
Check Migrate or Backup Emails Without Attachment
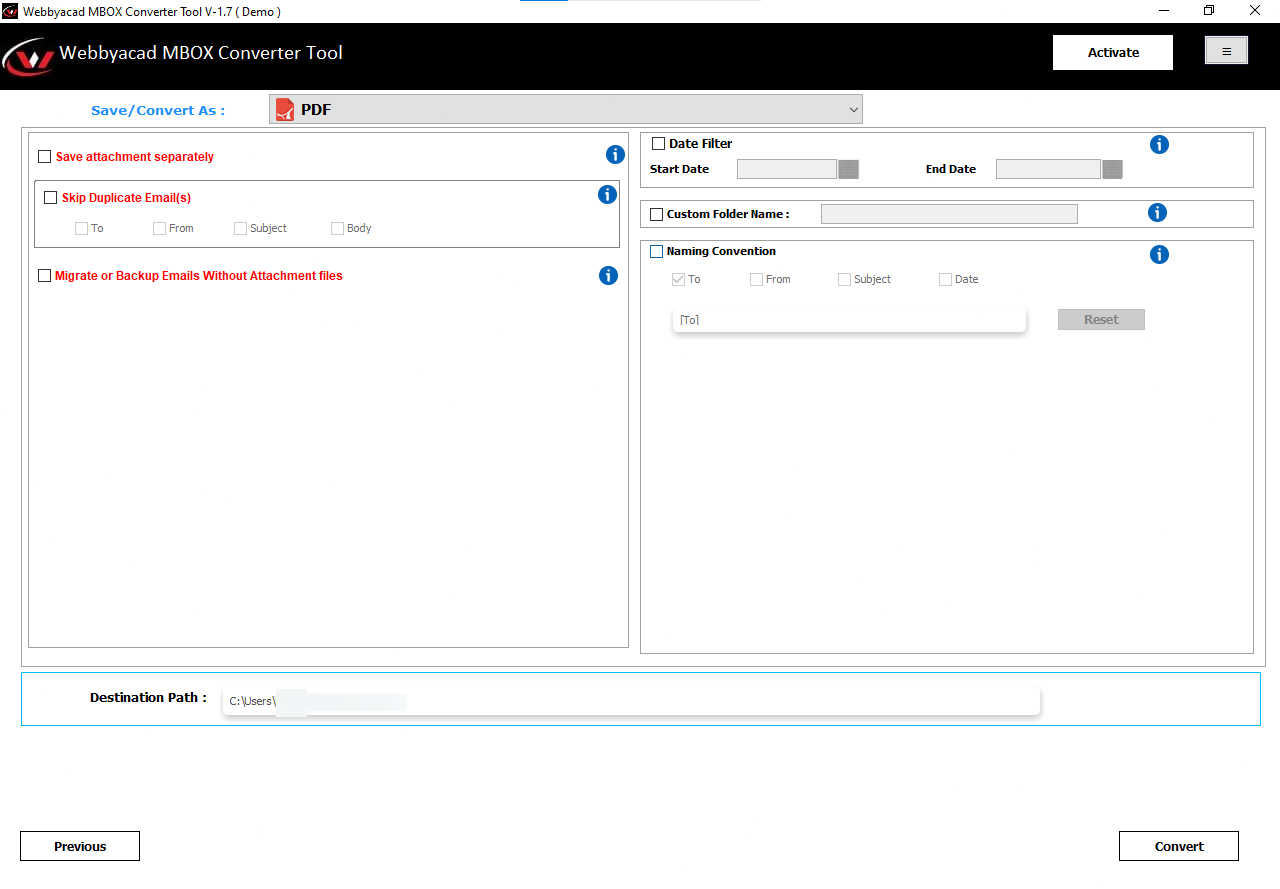(x=44, y=276)
